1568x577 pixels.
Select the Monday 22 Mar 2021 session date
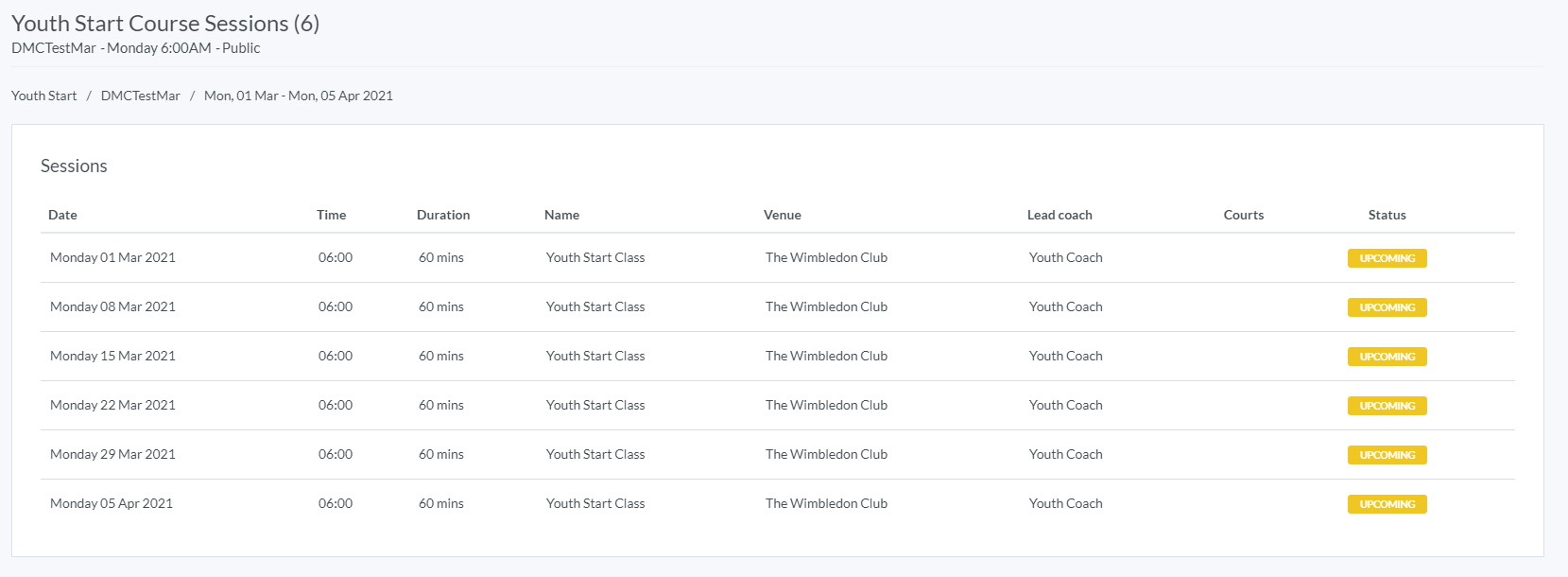tap(112, 405)
